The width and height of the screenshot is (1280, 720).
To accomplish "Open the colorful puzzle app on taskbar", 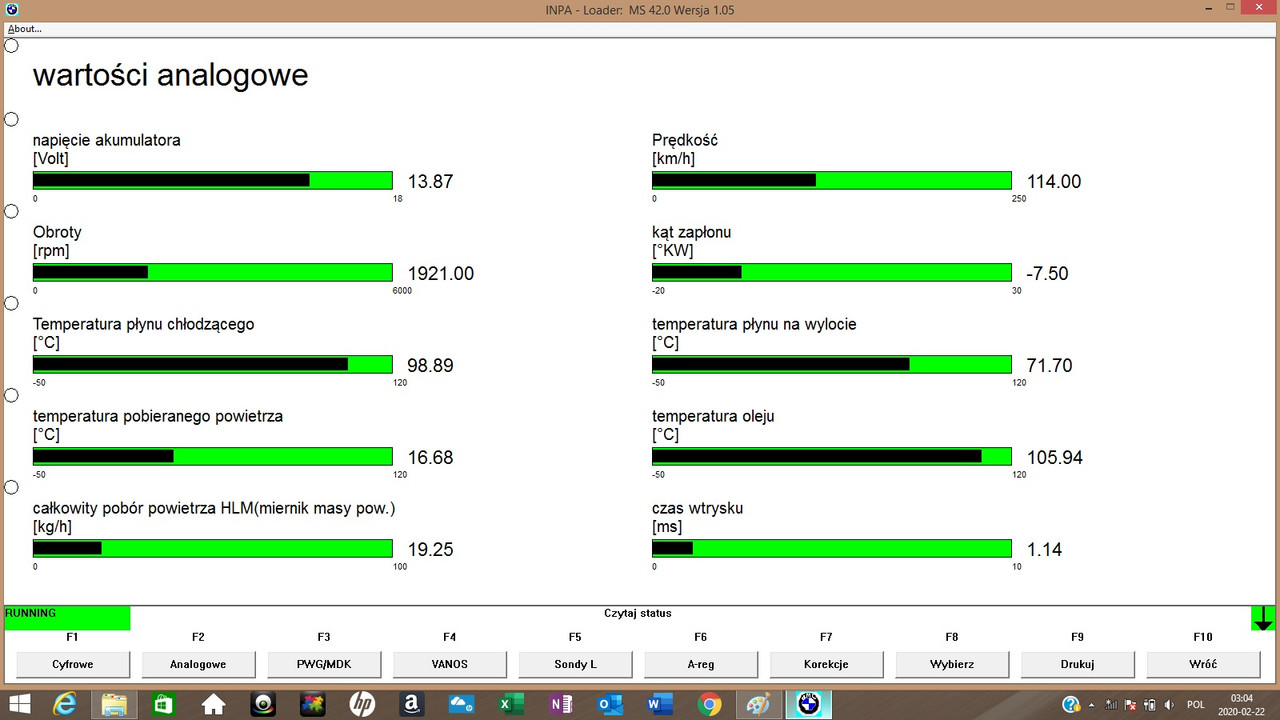I will coord(312,704).
